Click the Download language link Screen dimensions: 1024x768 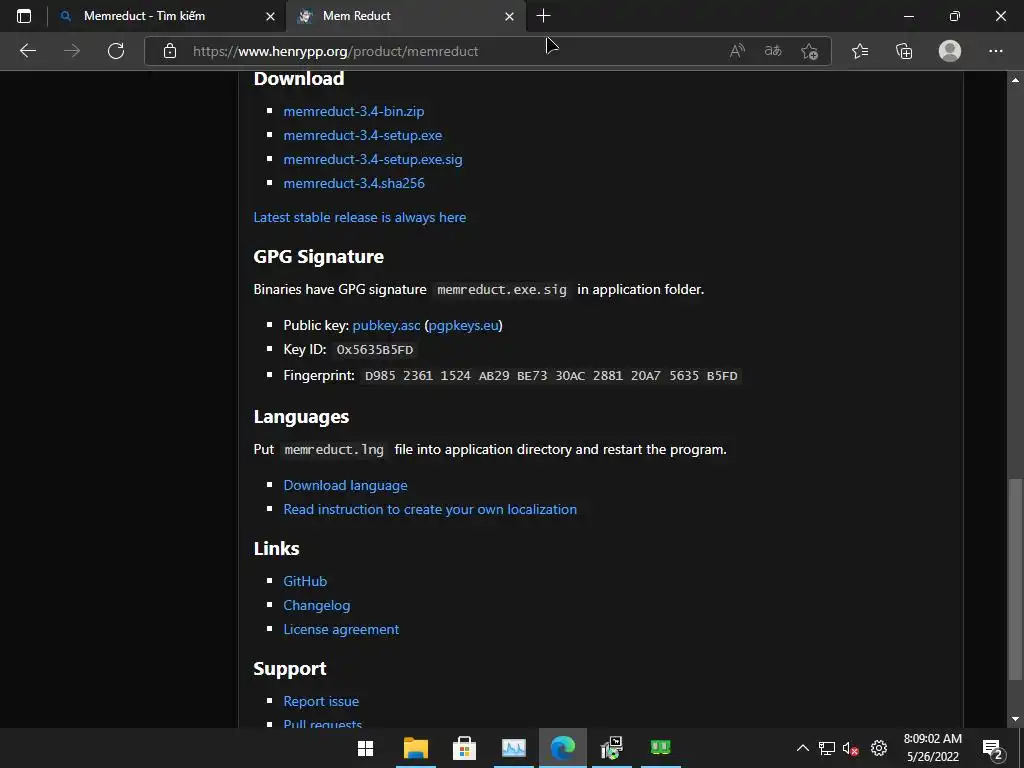[x=345, y=485]
